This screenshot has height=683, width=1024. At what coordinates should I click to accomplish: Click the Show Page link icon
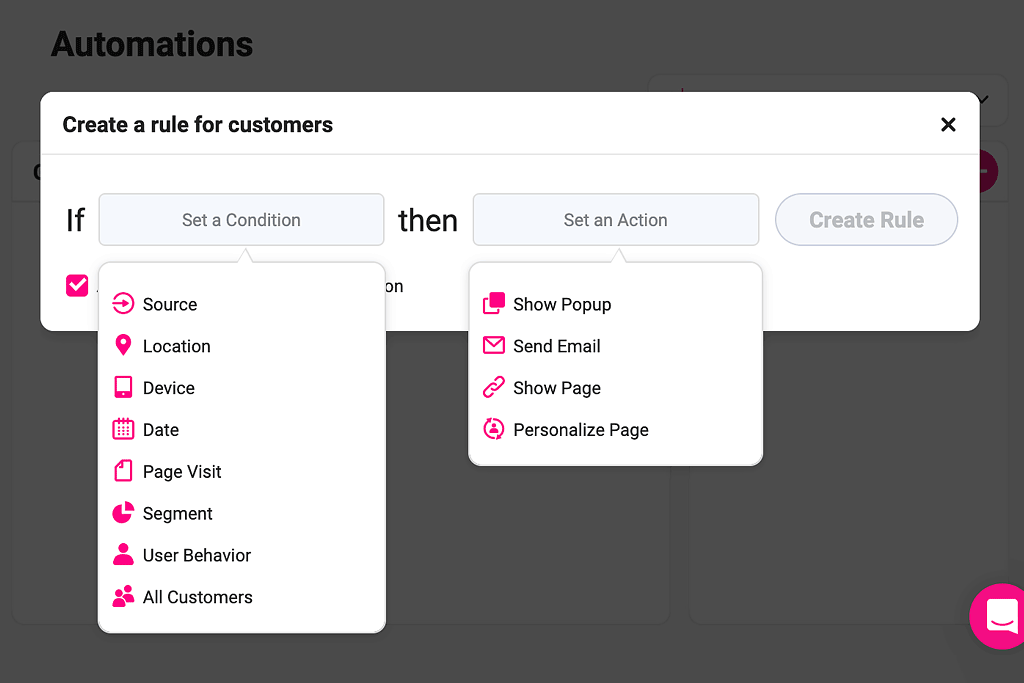point(494,388)
